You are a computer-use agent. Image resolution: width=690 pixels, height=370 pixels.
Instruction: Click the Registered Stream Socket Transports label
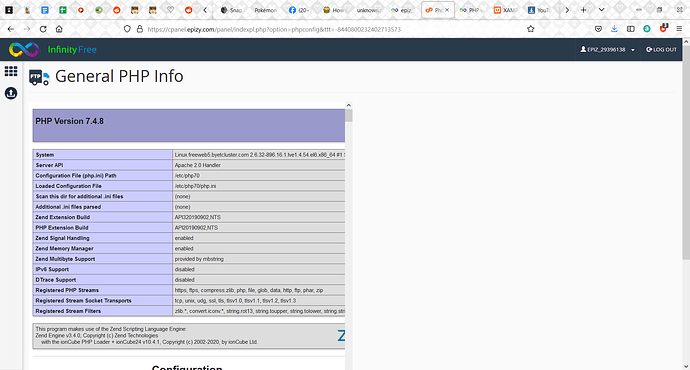pyautogui.click(x=84, y=301)
